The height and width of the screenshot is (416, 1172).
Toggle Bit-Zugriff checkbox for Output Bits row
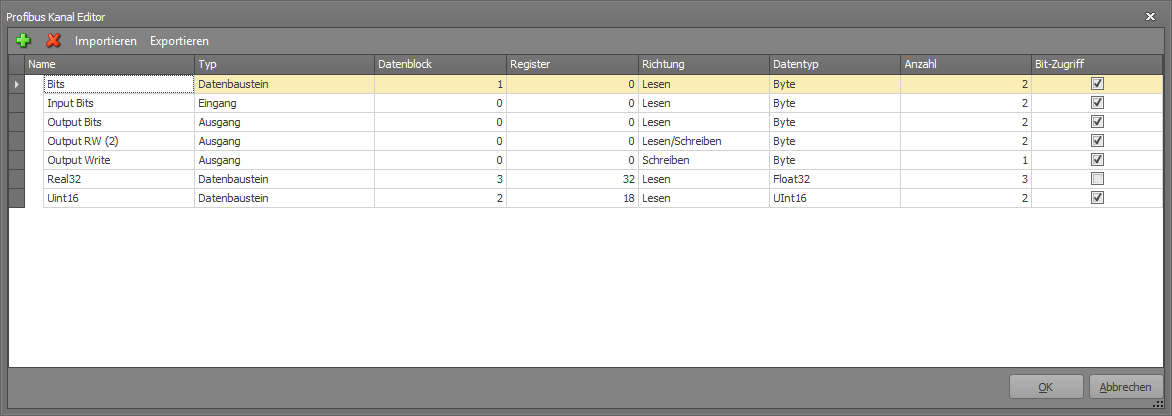coord(1097,122)
